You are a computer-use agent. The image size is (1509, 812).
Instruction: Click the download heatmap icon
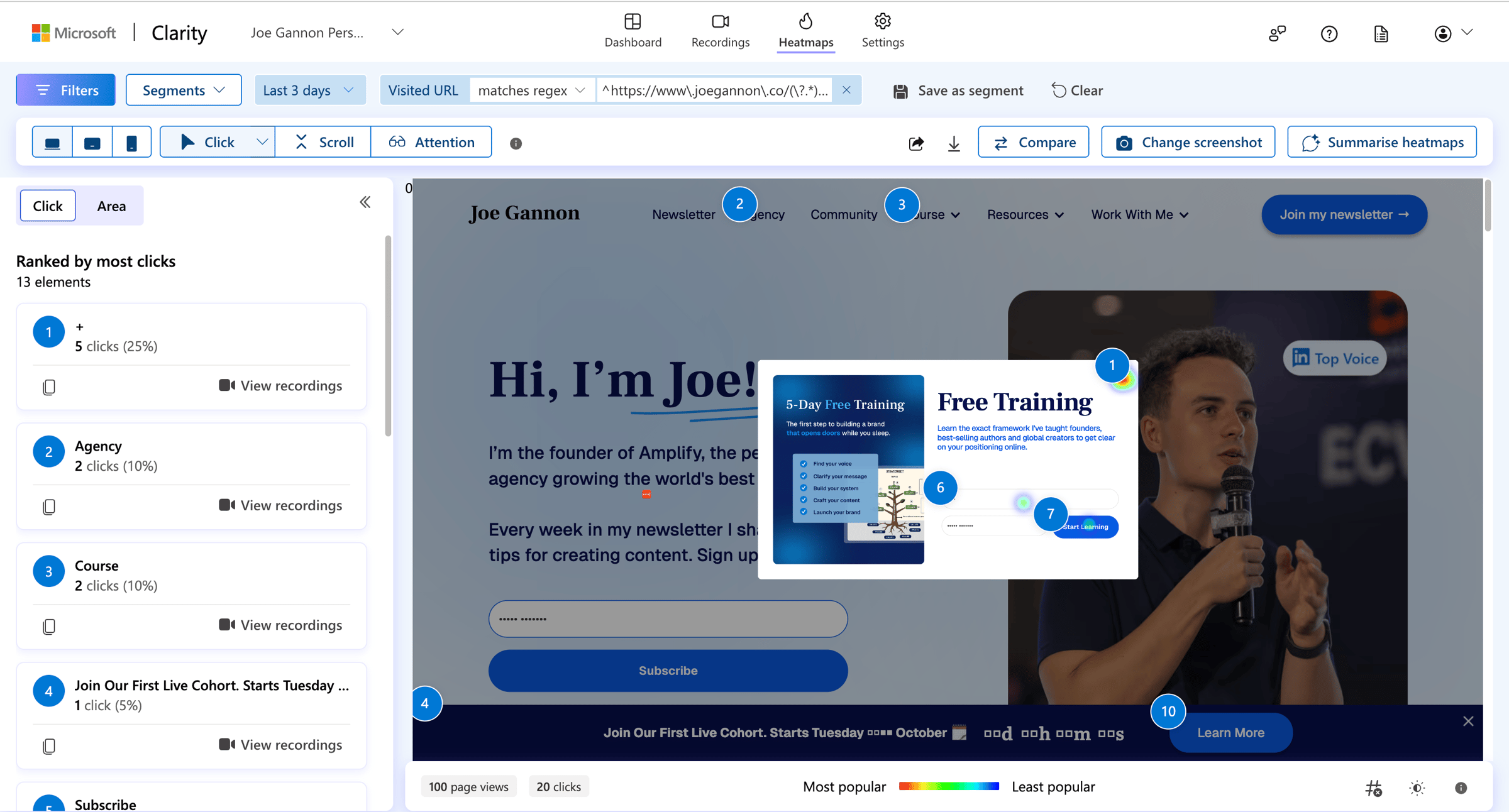[954, 143]
